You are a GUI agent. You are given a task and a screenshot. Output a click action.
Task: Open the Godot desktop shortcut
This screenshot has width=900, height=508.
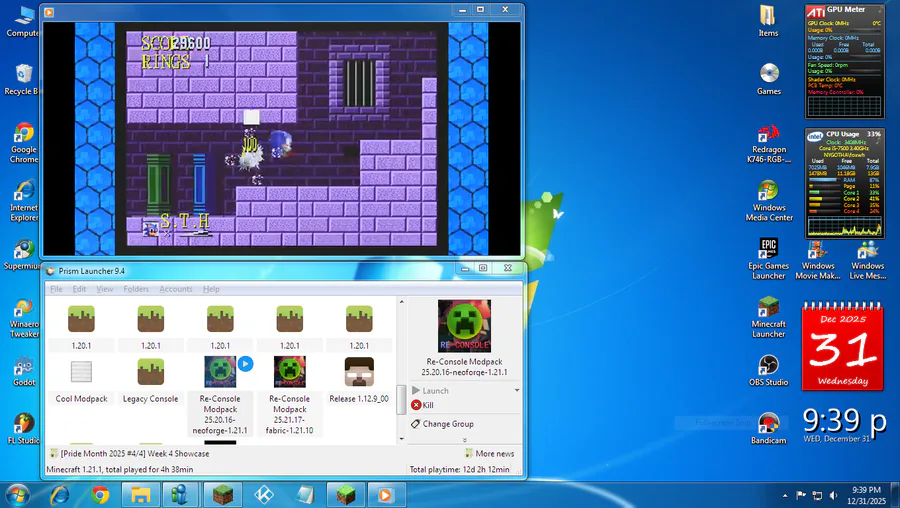[x=24, y=371]
